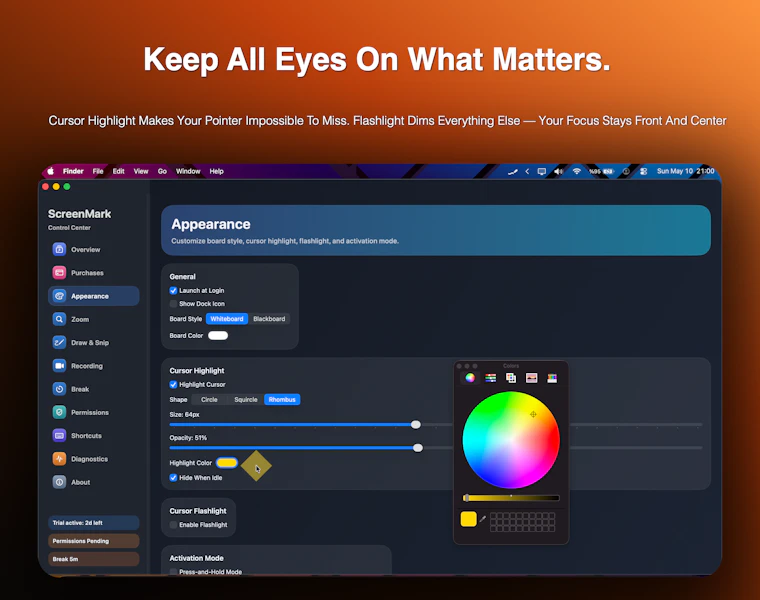The height and width of the screenshot is (600, 760).
Task: Click the Break 5m badge
Action: coord(94,559)
